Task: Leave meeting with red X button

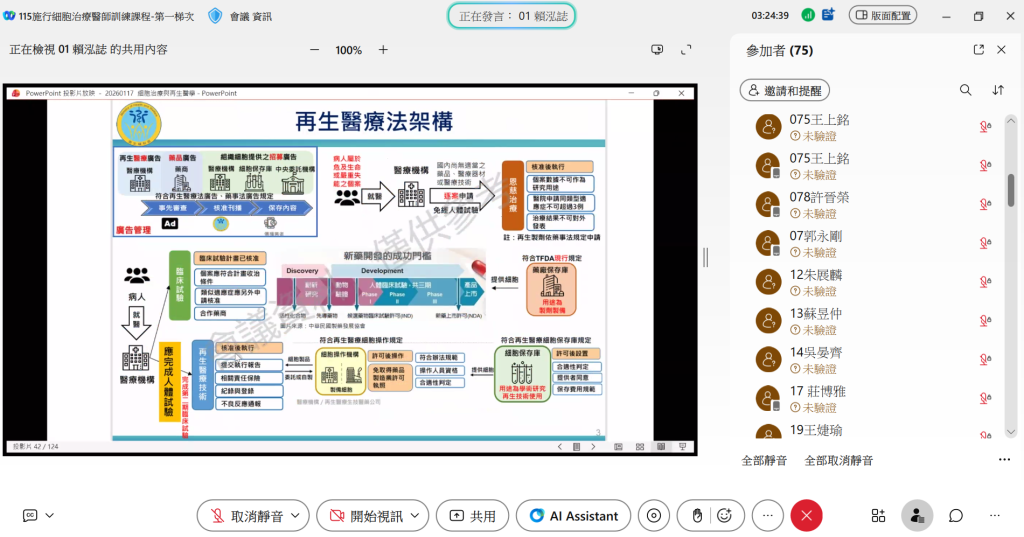Action: (x=807, y=516)
